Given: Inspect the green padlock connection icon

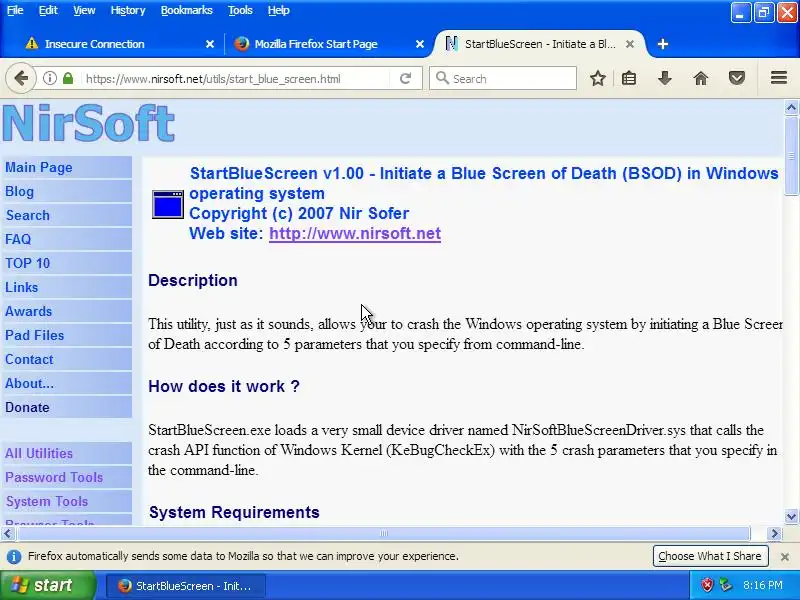Looking at the screenshot, I should (x=68, y=79).
